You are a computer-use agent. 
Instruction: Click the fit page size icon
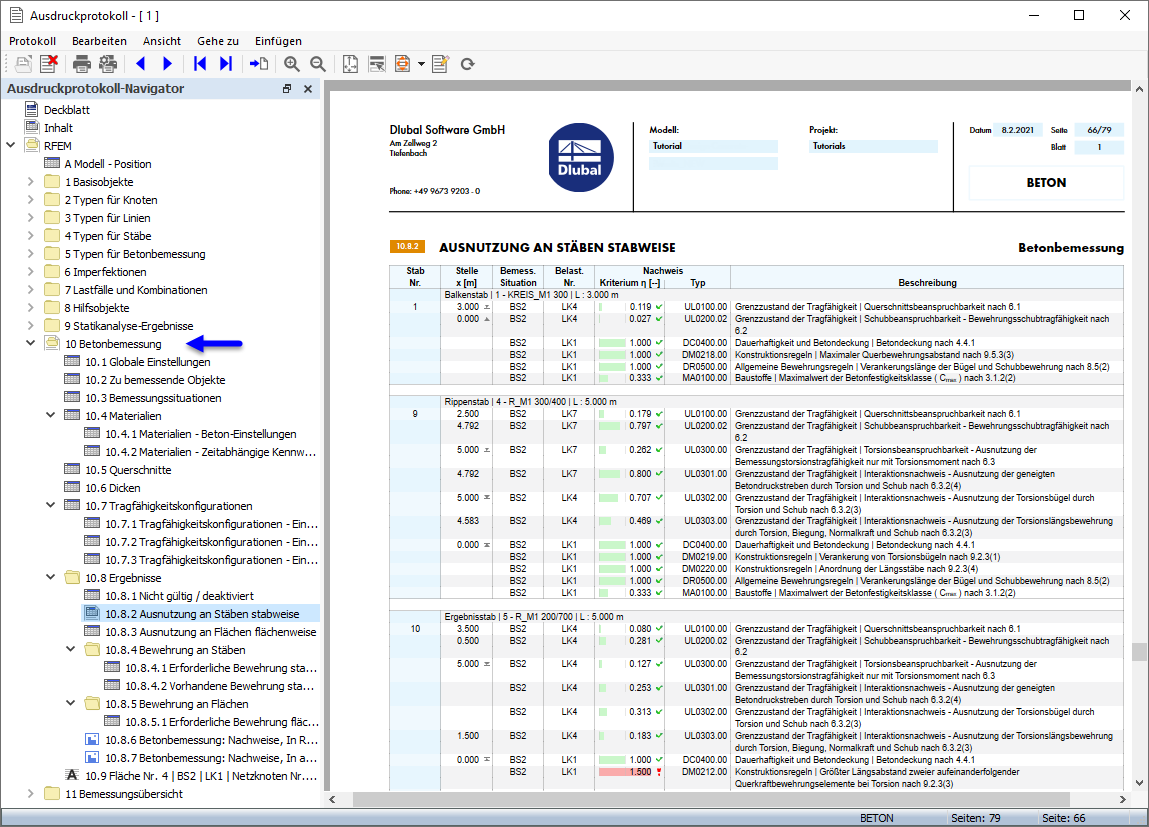click(350, 64)
